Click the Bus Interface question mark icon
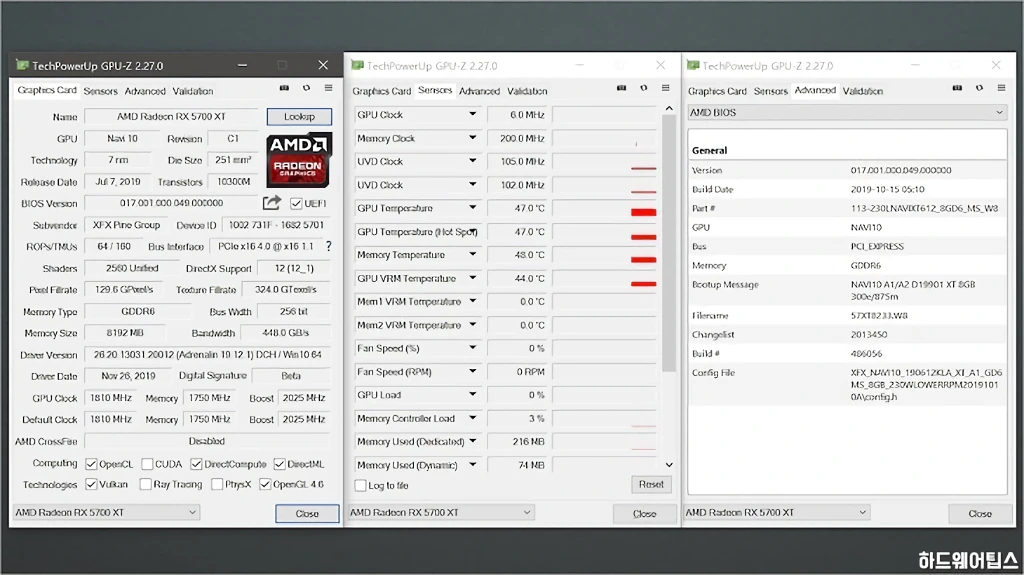This screenshot has height=575, width=1024. click(x=328, y=246)
